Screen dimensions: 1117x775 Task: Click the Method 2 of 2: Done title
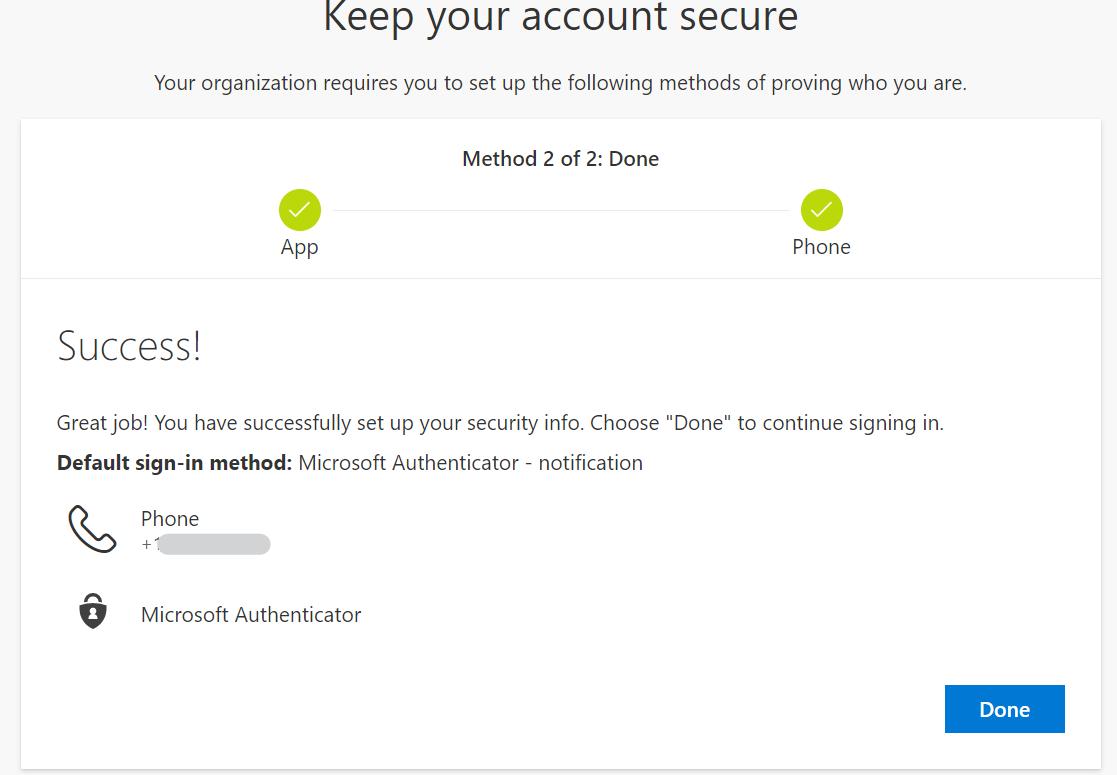[561, 159]
